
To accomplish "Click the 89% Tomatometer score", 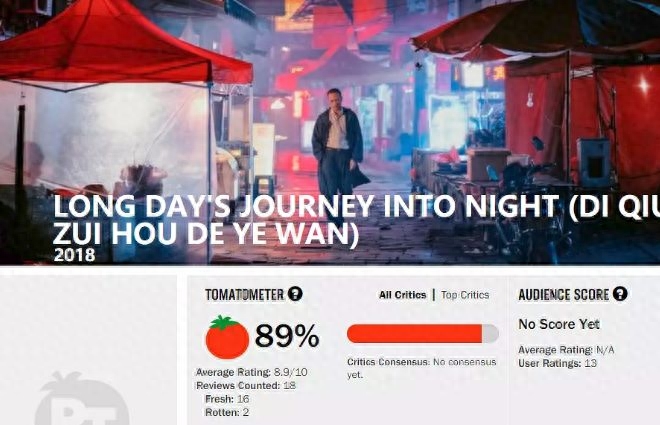I will pyautogui.click(x=287, y=336).
